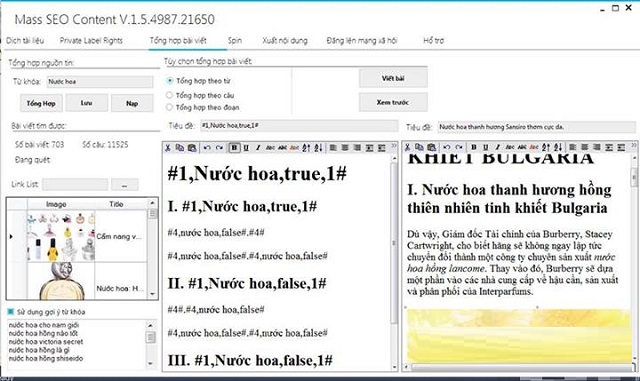Image resolution: width=640 pixels, height=381 pixels.
Task: Expand left editor toolbar overflow chevron
Action: (394, 146)
